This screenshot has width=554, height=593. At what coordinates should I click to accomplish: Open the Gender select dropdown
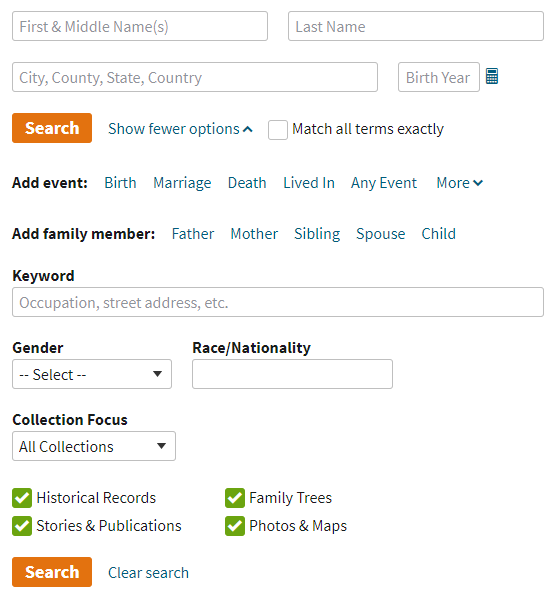pyautogui.click(x=92, y=374)
